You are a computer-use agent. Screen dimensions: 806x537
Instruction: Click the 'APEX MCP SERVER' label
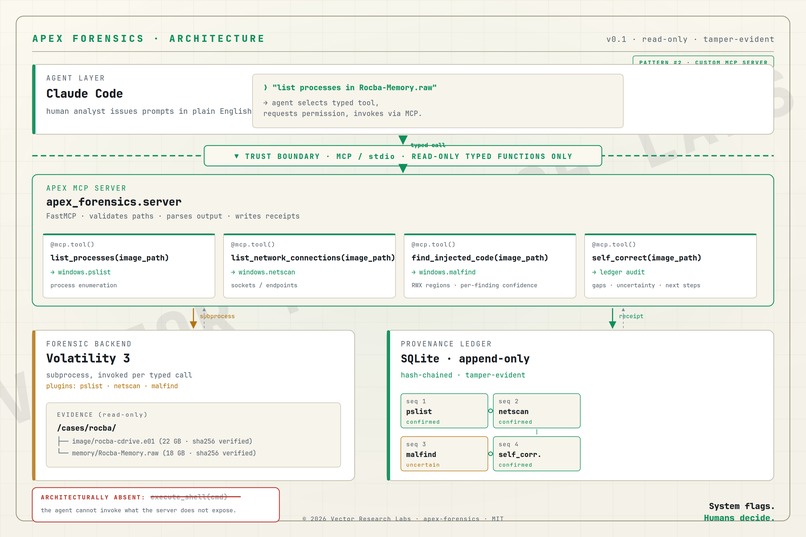point(86,188)
